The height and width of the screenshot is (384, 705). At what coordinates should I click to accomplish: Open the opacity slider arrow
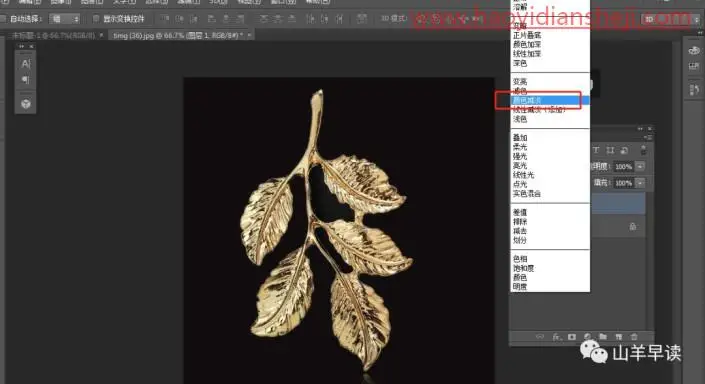tap(640, 166)
